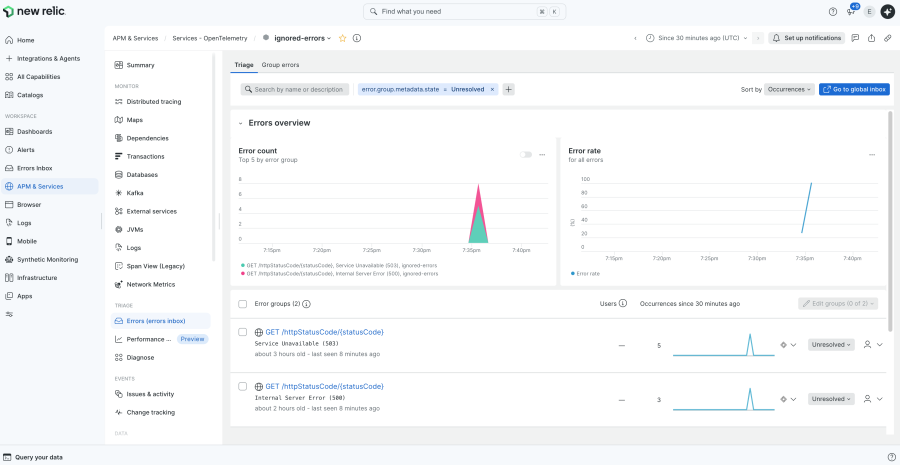Image resolution: width=900 pixels, height=465 pixels.
Task: Show info about Error groups count
Action: pos(307,304)
